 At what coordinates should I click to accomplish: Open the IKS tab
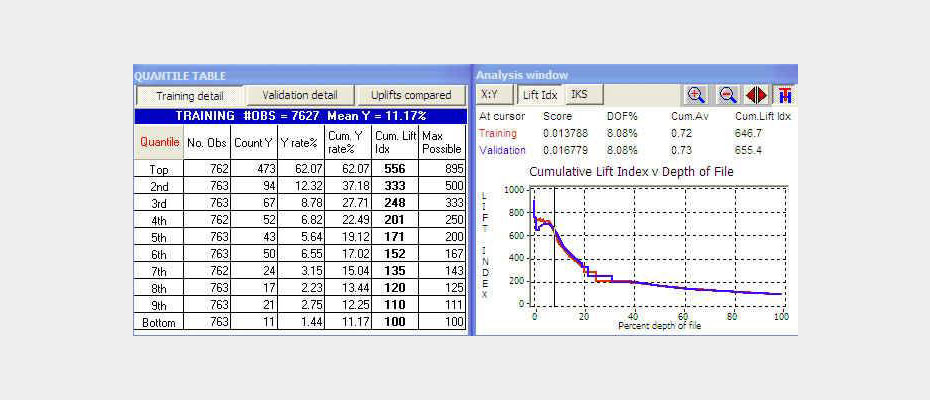click(584, 94)
